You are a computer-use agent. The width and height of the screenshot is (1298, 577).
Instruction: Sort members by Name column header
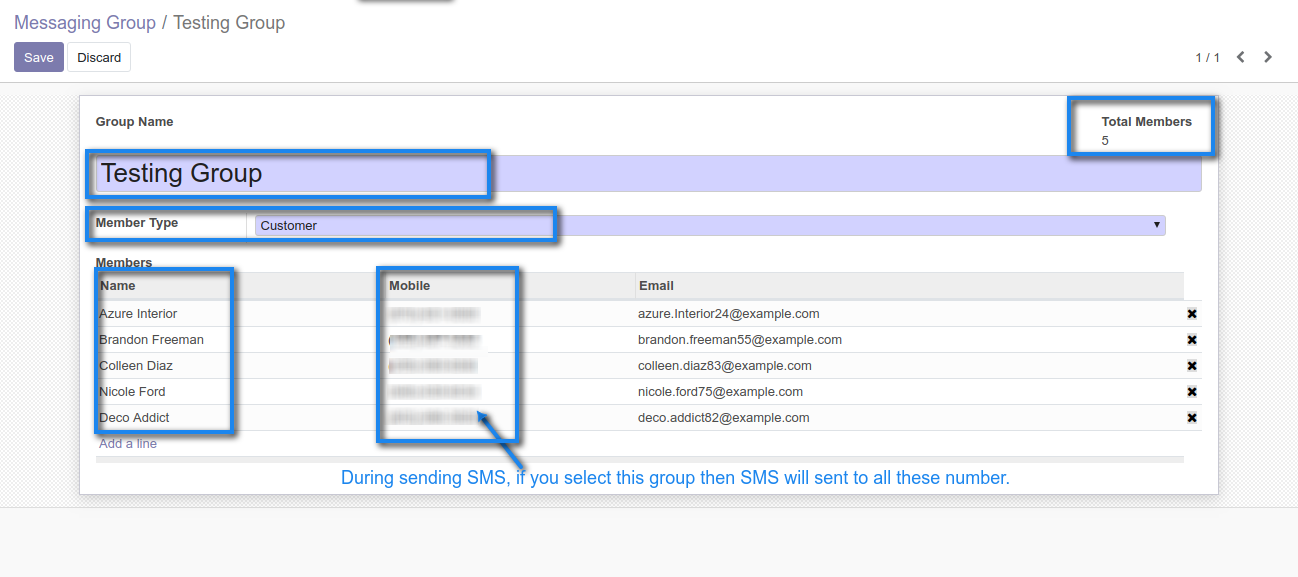click(118, 286)
